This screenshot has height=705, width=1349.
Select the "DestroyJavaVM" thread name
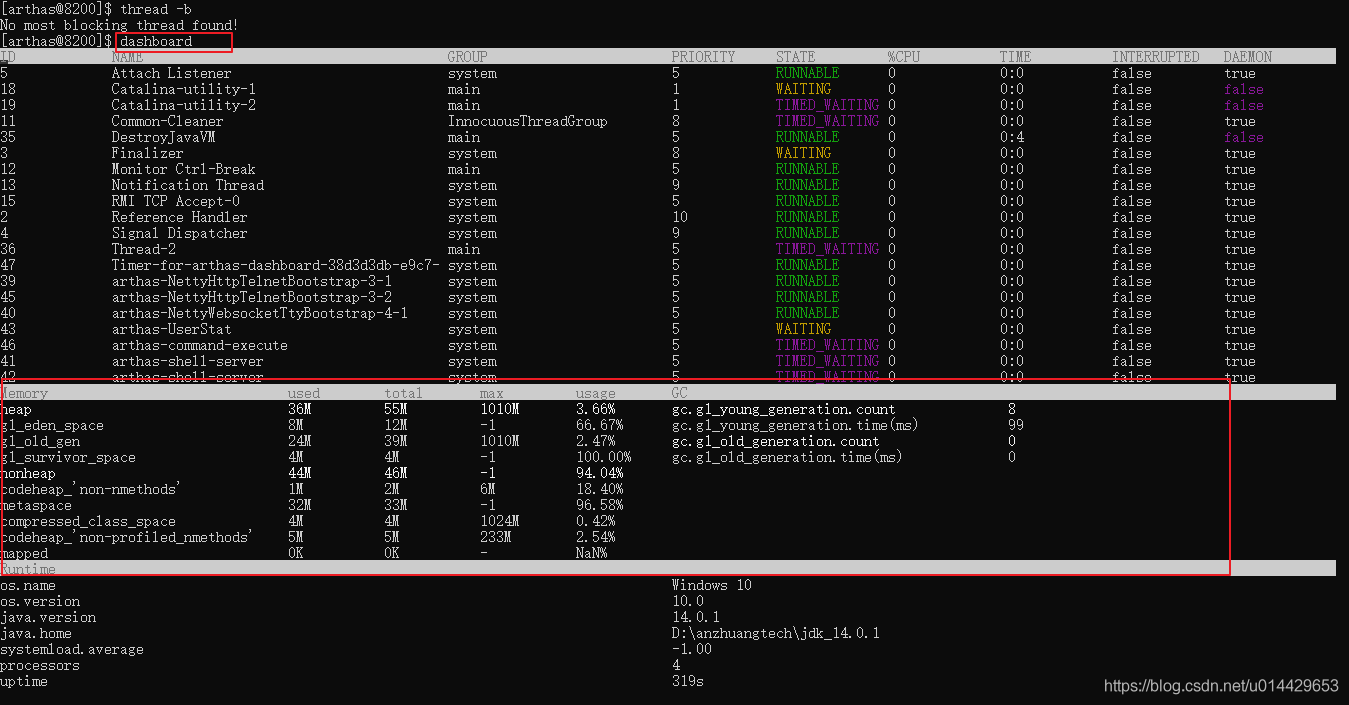pos(163,137)
